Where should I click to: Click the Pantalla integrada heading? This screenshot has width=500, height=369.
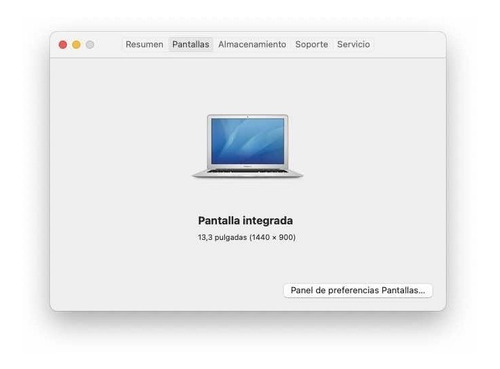coord(246,220)
